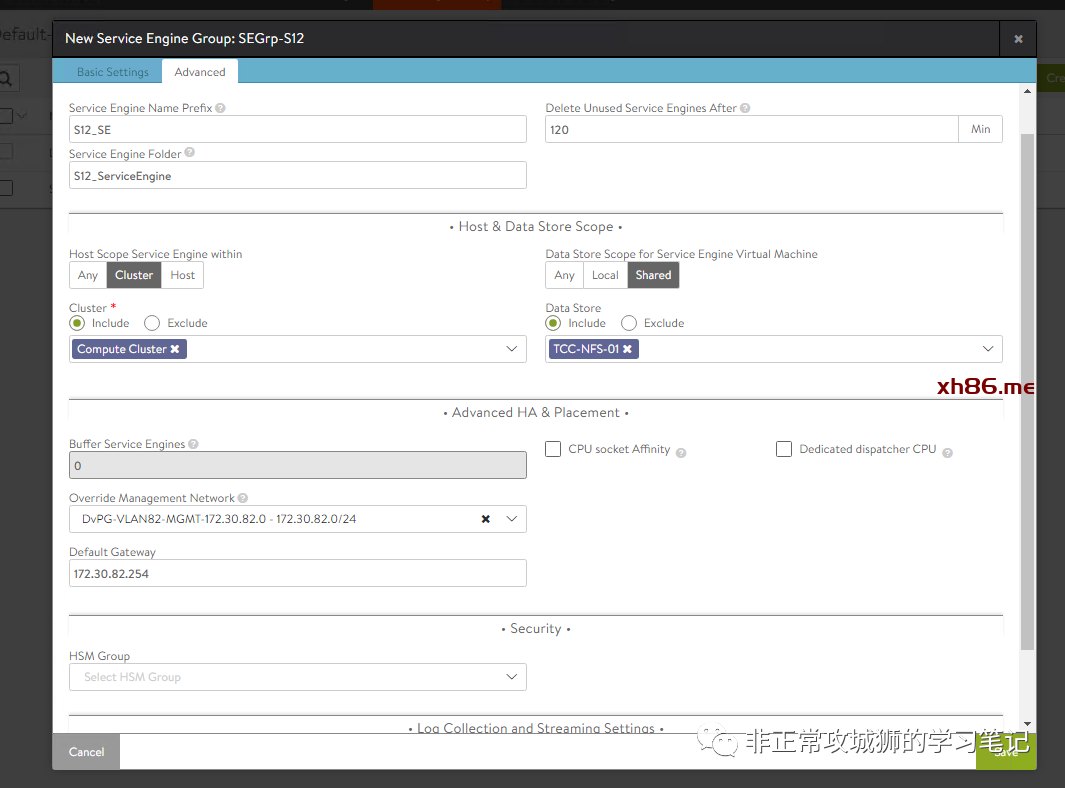Viewport: 1065px width, 788px height.
Task: Expand the Cluster dropdown list
Action: point(512,349)
